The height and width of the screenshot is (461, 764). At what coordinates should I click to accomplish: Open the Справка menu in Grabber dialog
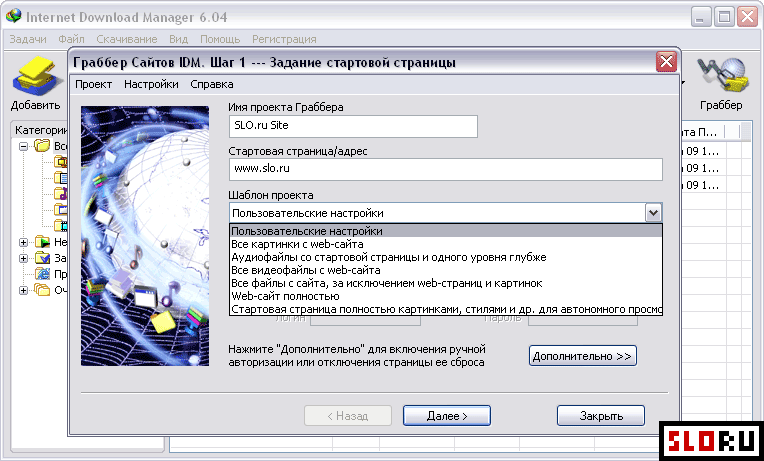(211, 84)
